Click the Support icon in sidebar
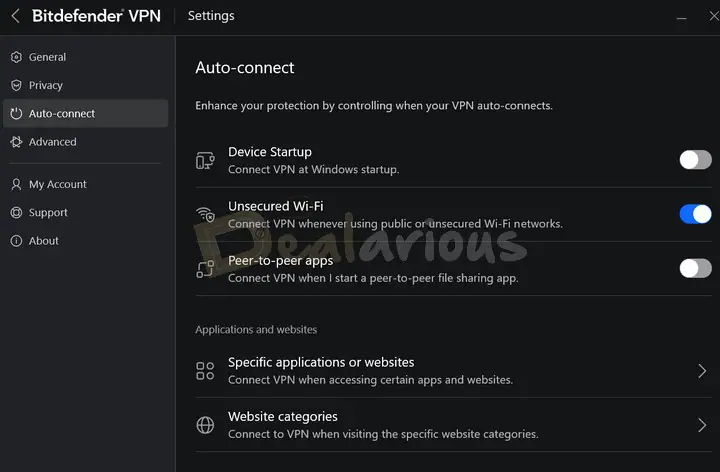 (16, 212)
